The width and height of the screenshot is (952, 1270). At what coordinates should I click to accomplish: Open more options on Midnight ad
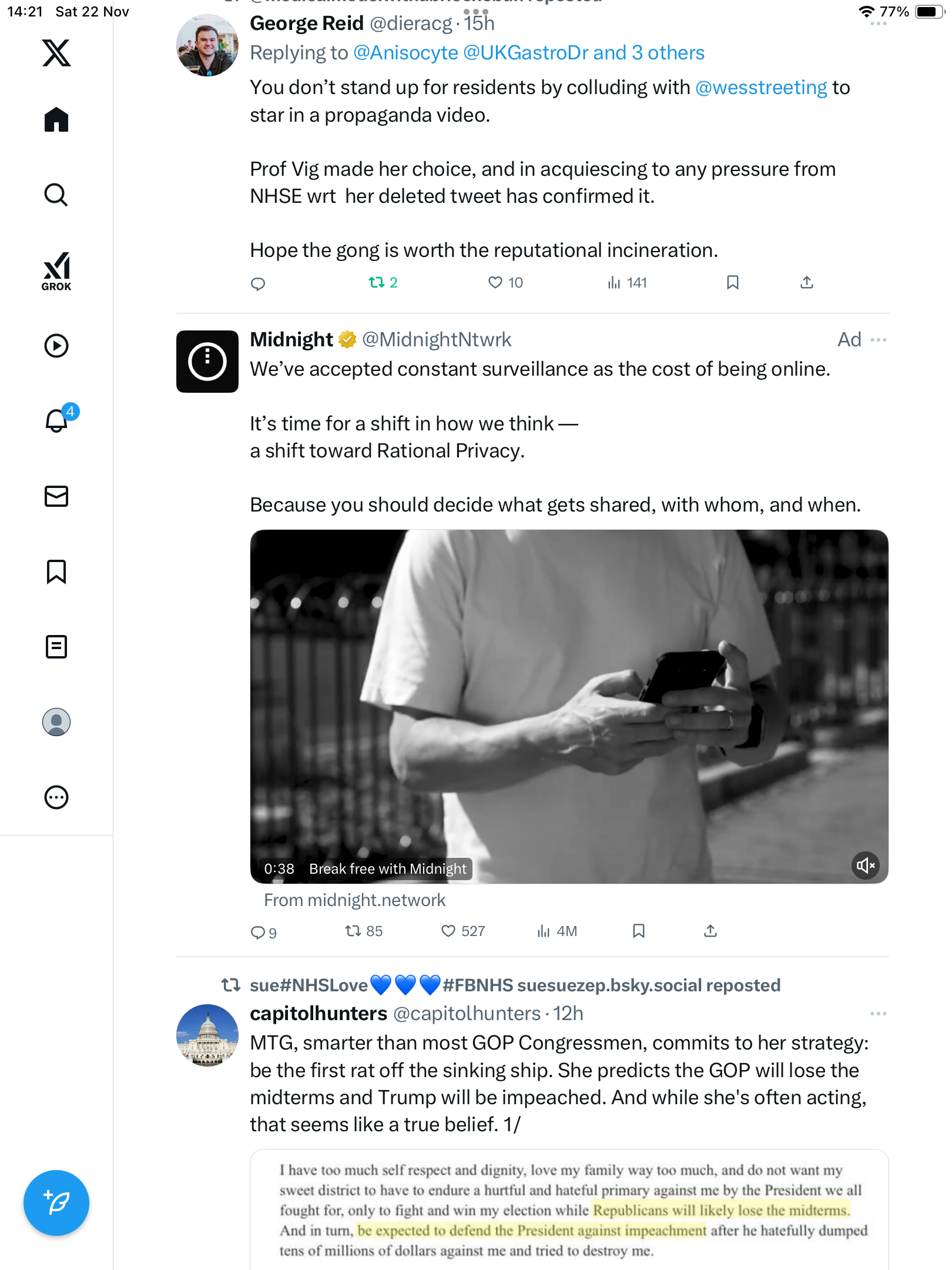879,340
